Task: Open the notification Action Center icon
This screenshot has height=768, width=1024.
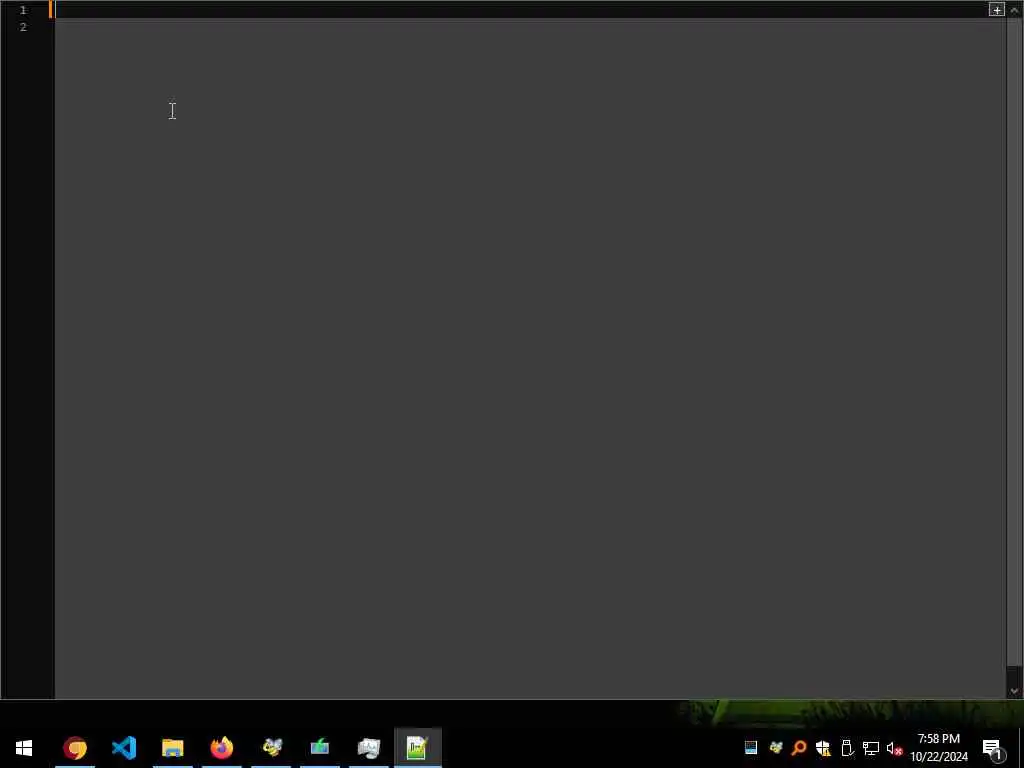Action: (993, 749)
